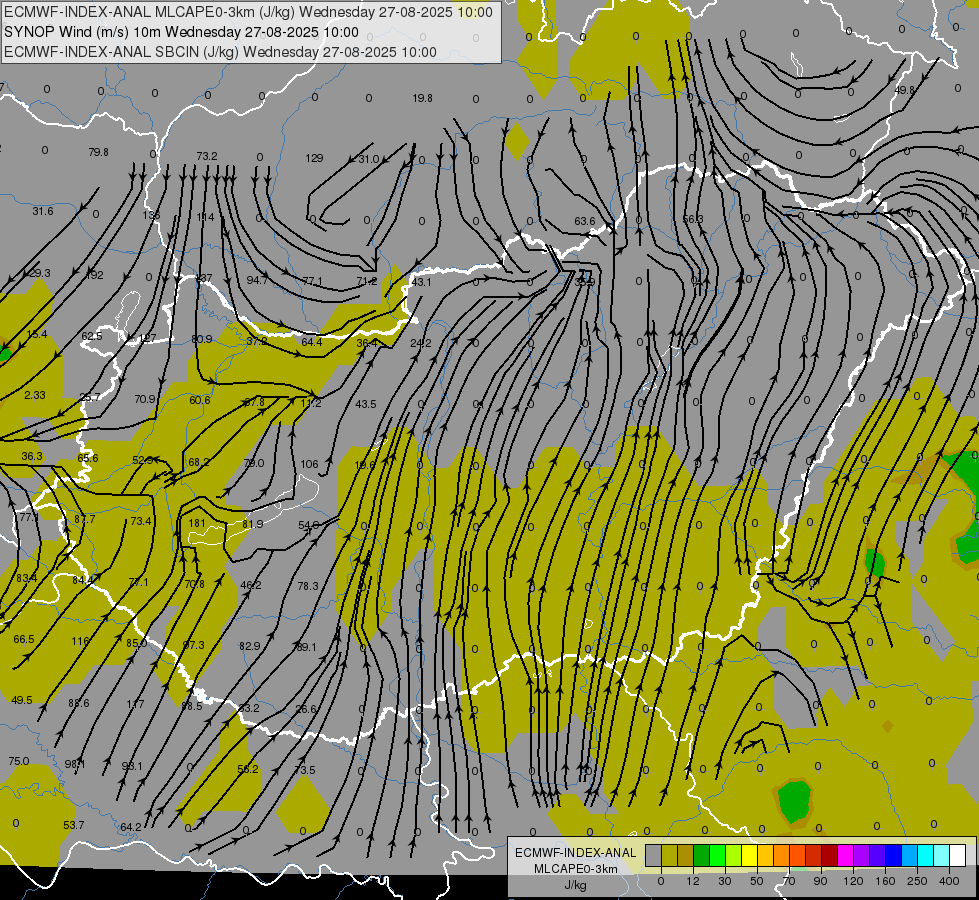Click the map value 129

[x=314, y=158]
